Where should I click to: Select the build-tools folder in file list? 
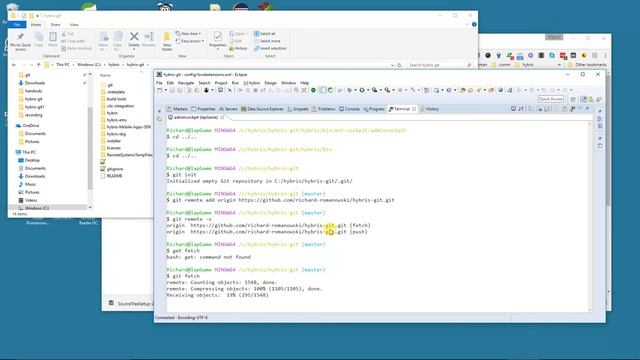(x=116, y=99)
